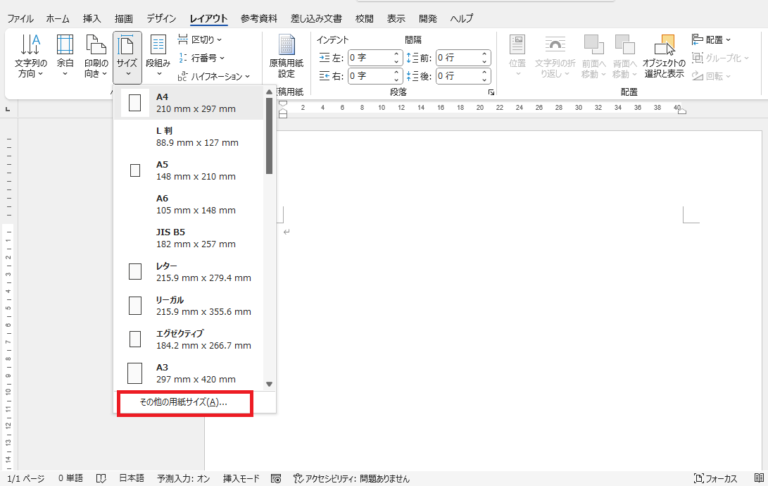Expand the ハイフネーション hyphenation dropdown
Screen dimensions: 768x486
214,76
